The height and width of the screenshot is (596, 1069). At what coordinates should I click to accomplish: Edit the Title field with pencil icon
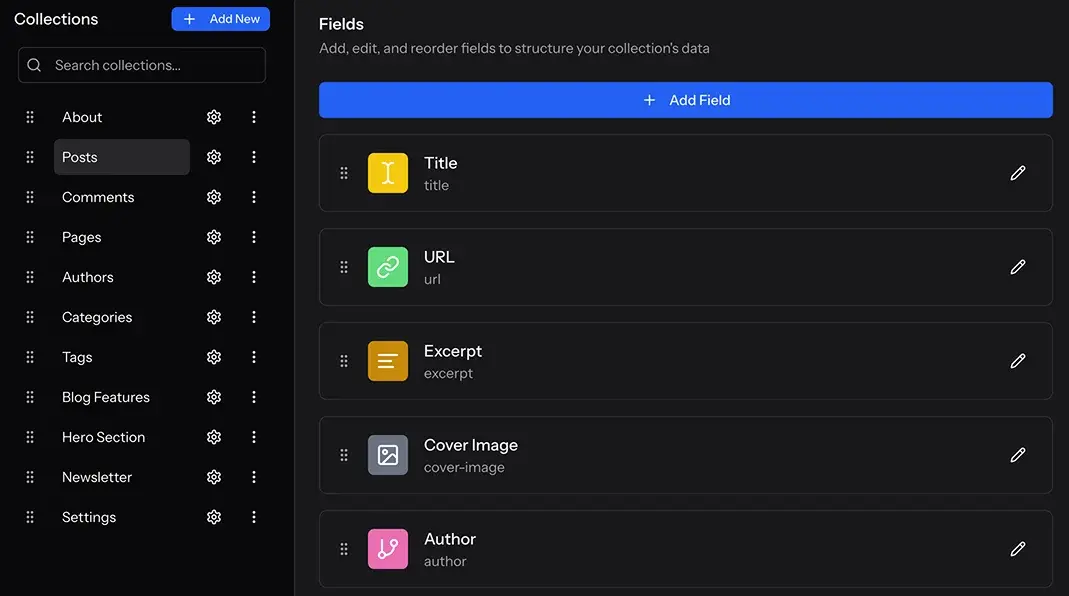click(x=1018, y=173)
